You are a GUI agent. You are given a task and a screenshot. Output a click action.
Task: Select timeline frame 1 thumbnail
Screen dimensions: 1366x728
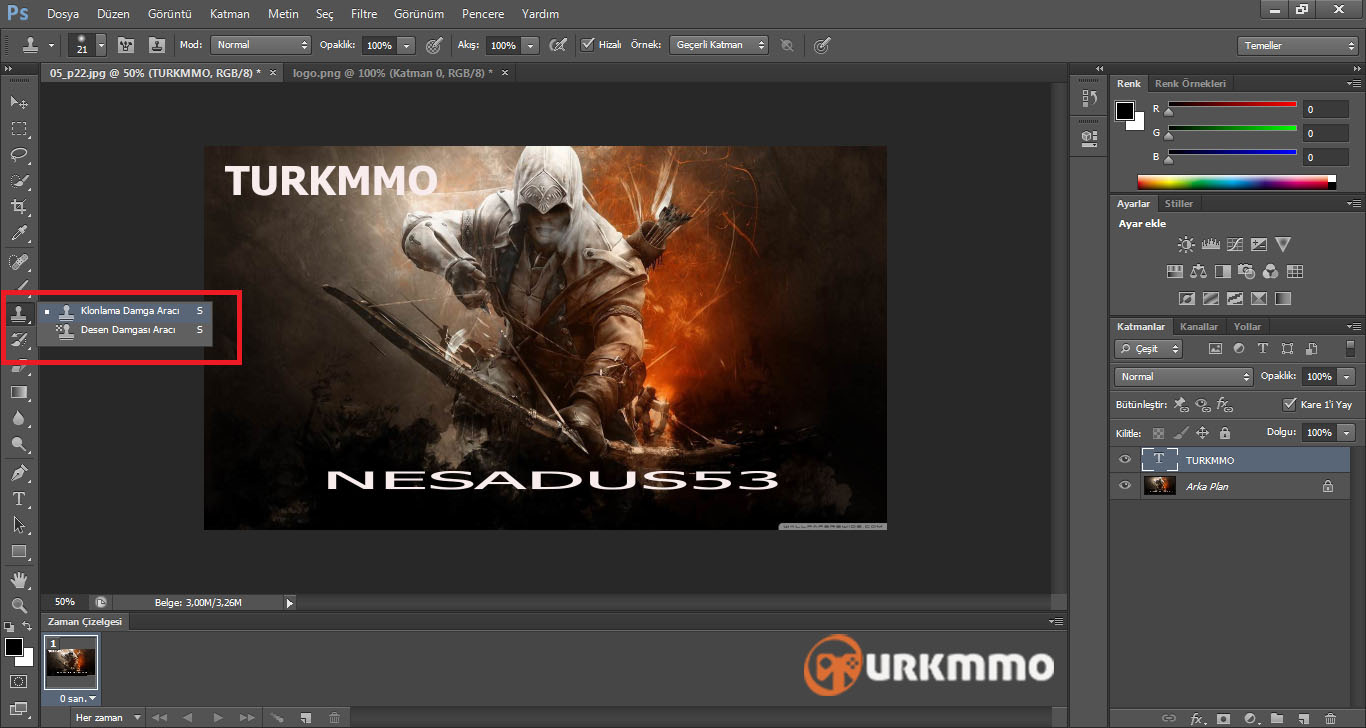click(71, 662)
